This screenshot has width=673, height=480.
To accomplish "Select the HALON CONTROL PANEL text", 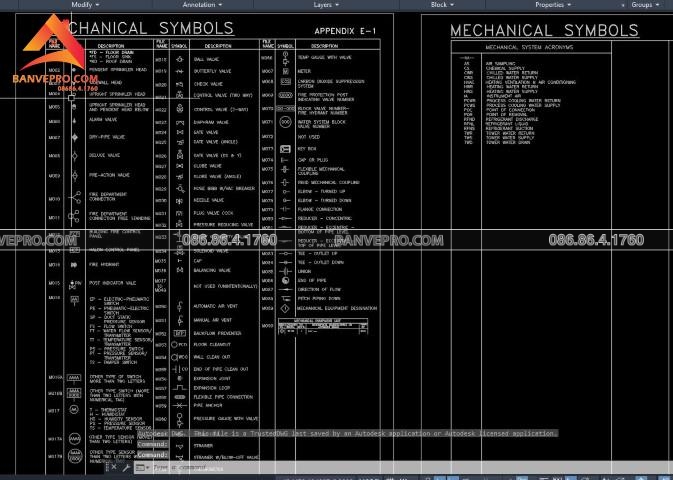I will [114, 249].
